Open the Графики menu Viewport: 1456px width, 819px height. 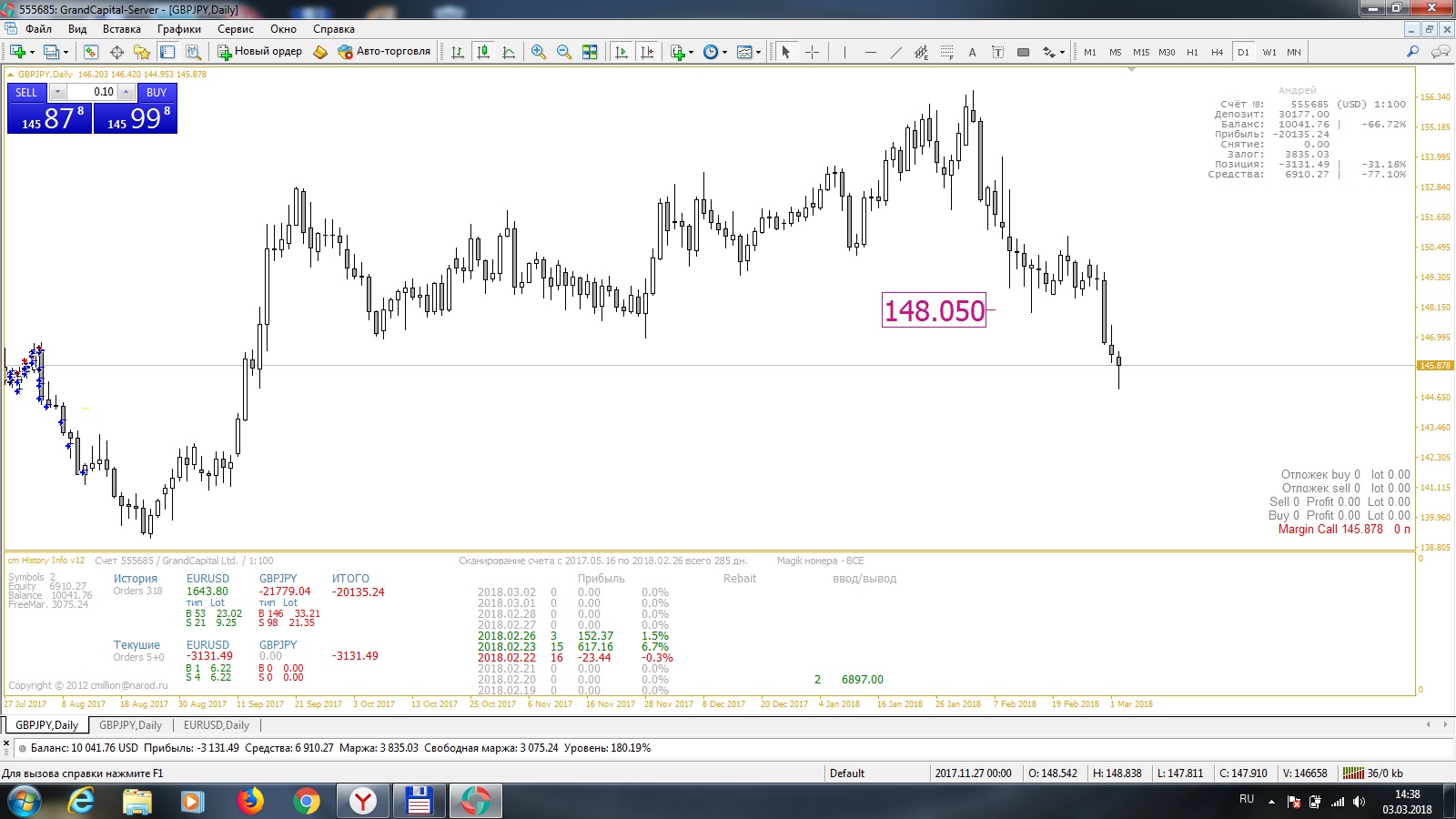[179, 29]
